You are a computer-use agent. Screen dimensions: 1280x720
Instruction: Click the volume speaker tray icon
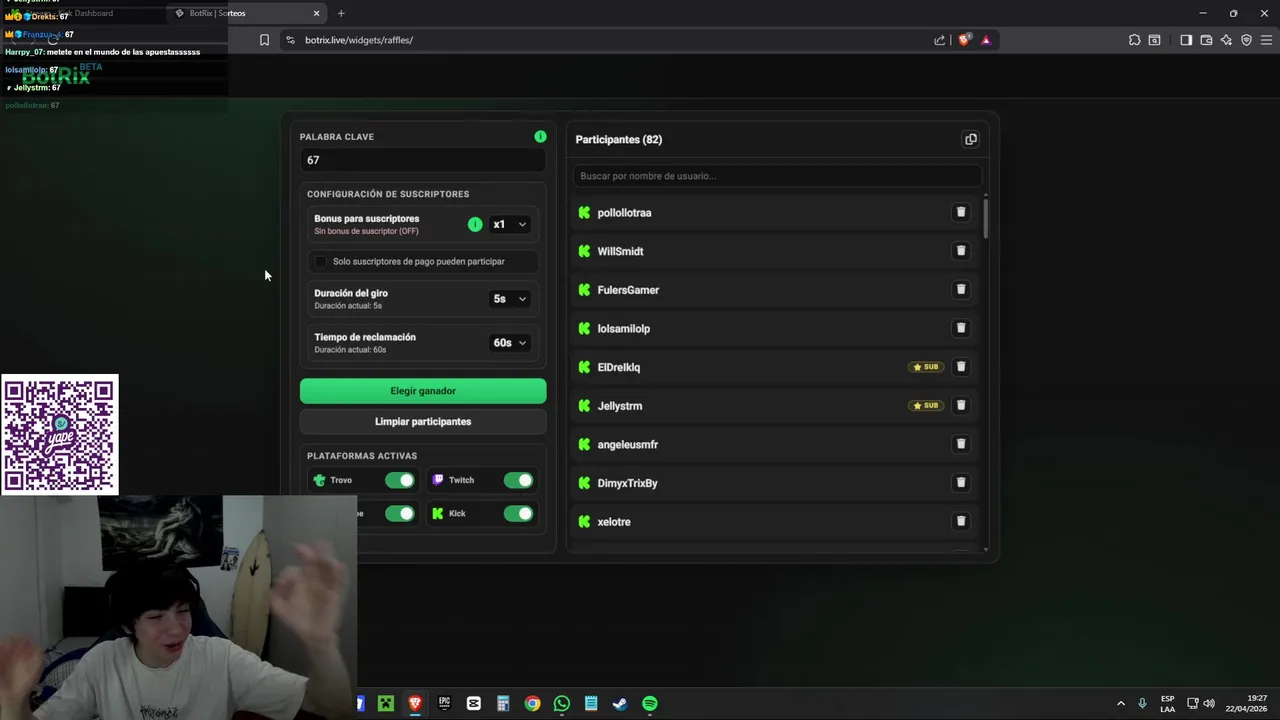point(1209,703)
